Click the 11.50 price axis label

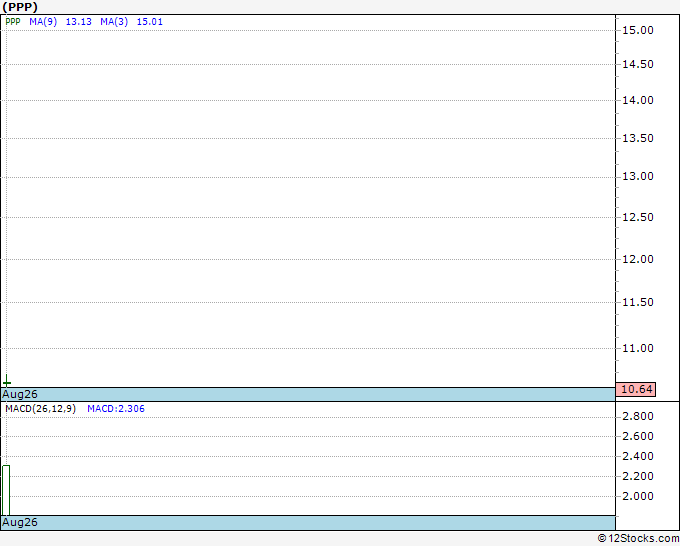pos(638,302)
